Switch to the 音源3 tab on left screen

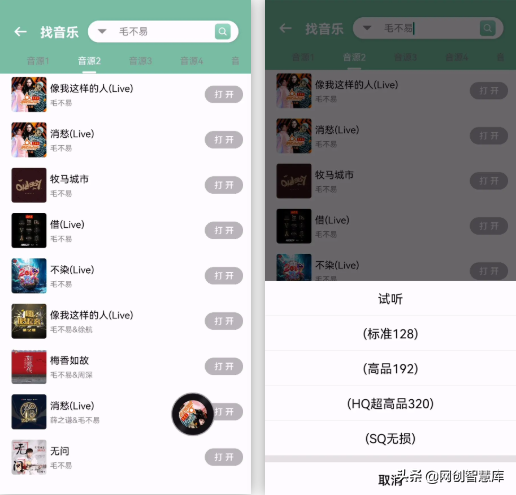pyautogui.click(x=140, y=61)
